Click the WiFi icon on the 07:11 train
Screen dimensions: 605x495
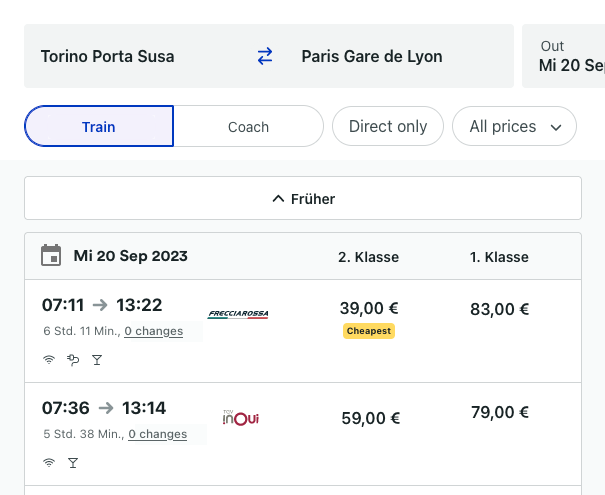48,360
